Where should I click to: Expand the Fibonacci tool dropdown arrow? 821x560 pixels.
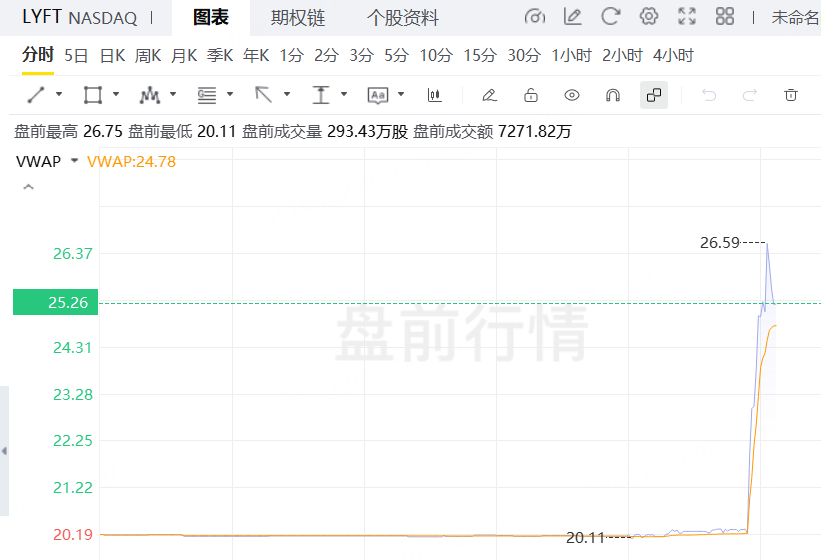(230, 94)
